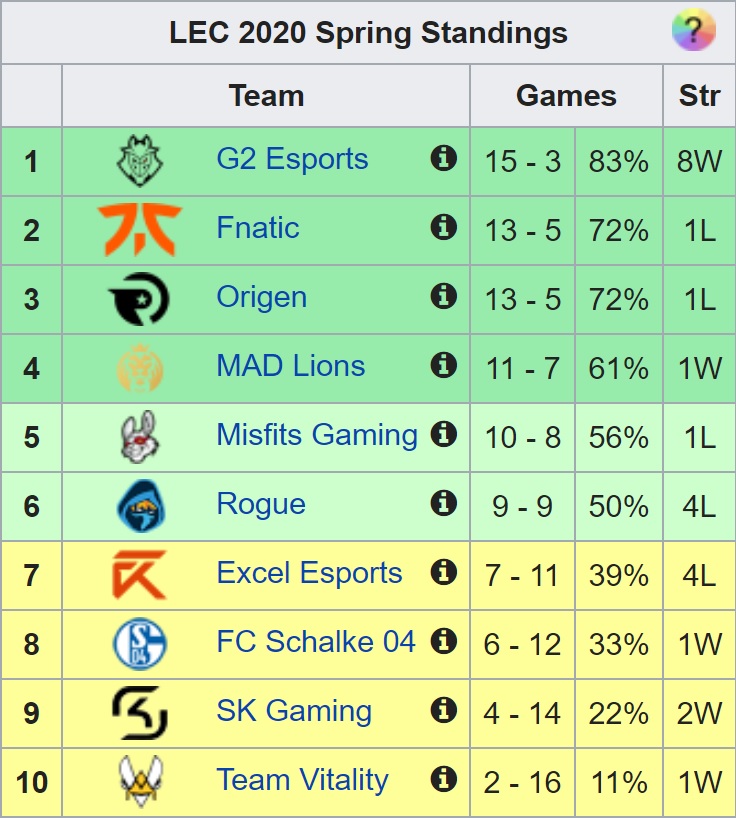Screen dimensions: 736x818
Task: Show info for SK Gaming
Action: pos(444,710)
